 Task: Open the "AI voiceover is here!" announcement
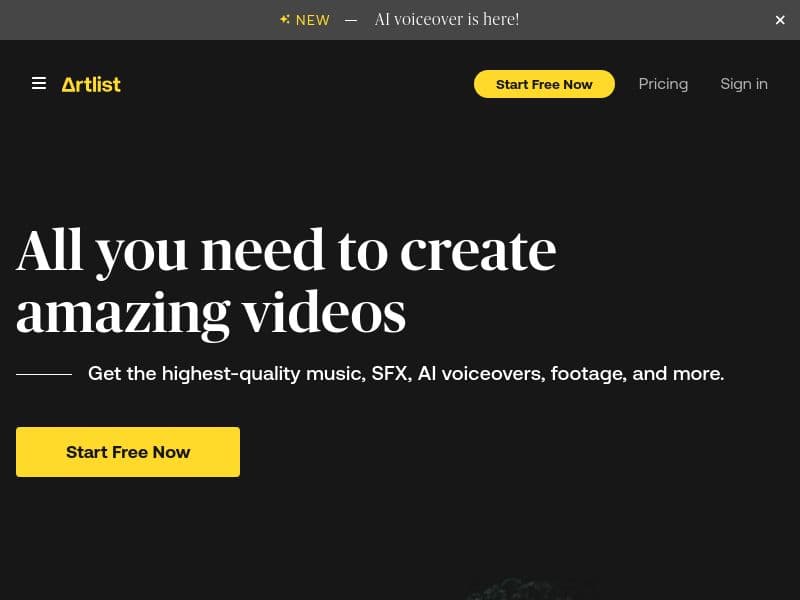coord(447,20)
